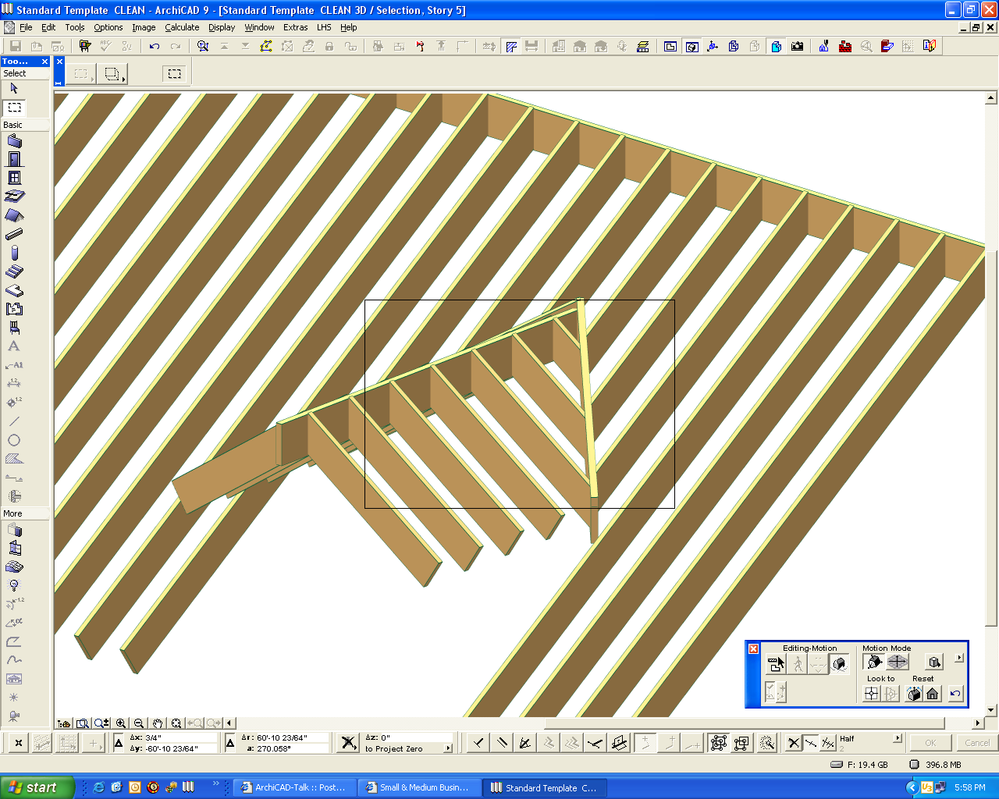Select the Column tool
This screenshot has height=799, width=999.
(x=14, y=252)
